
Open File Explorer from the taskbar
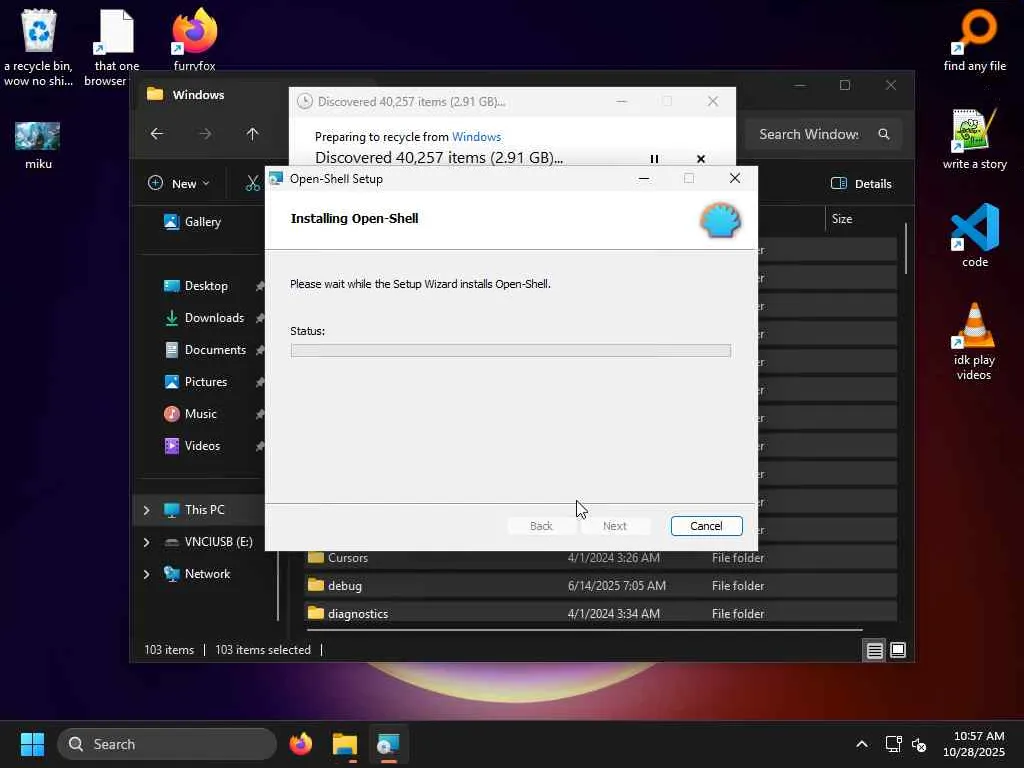click(345, 744)
